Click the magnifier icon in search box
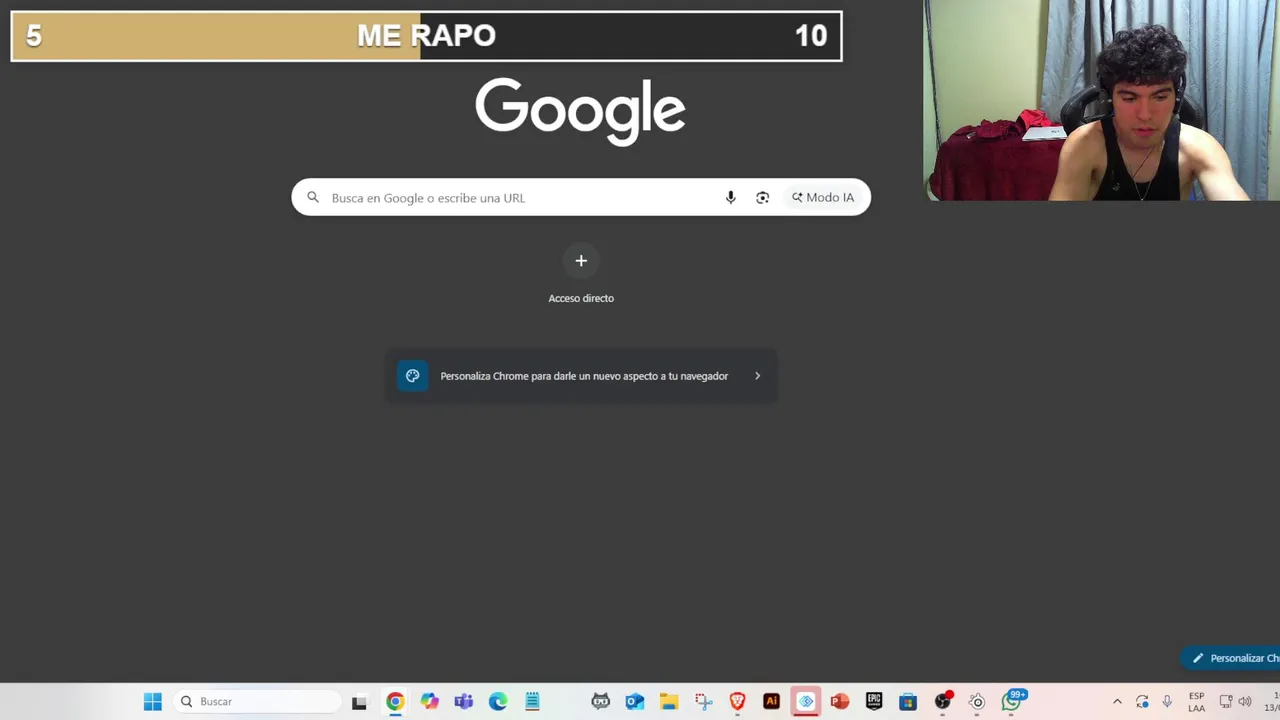1280x720 pixels. pyautogui.click(x=313, y=198)
